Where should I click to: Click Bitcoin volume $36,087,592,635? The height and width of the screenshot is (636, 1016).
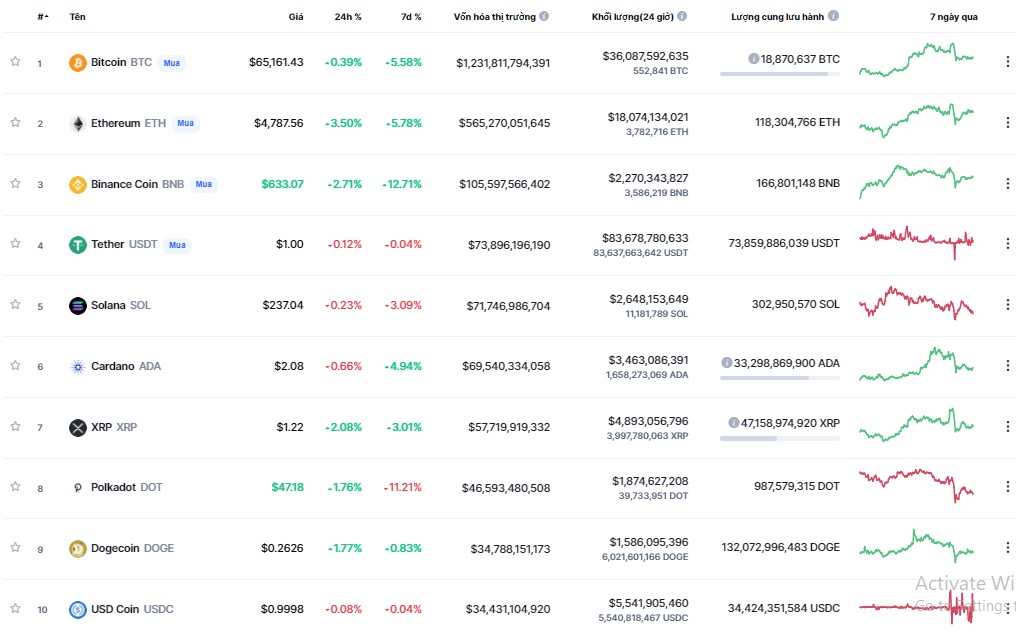(x=645, y=56)
